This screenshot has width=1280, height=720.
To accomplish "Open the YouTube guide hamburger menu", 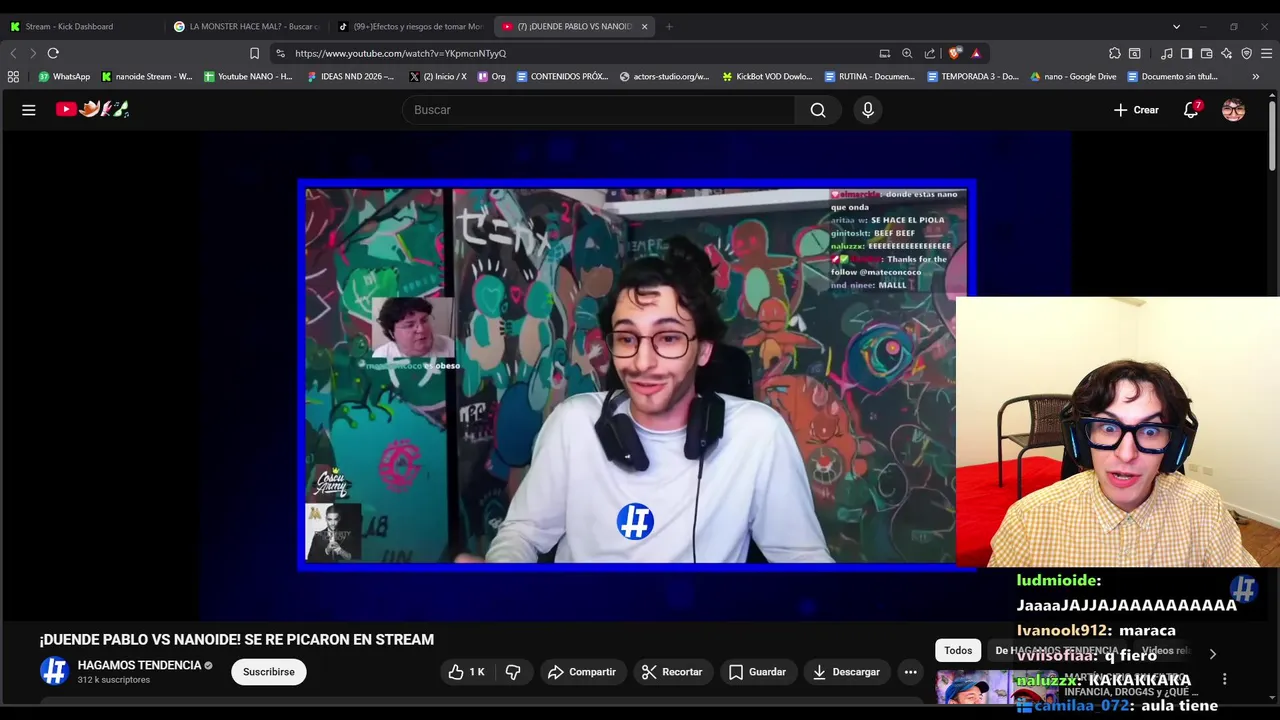I will point(29,110).
